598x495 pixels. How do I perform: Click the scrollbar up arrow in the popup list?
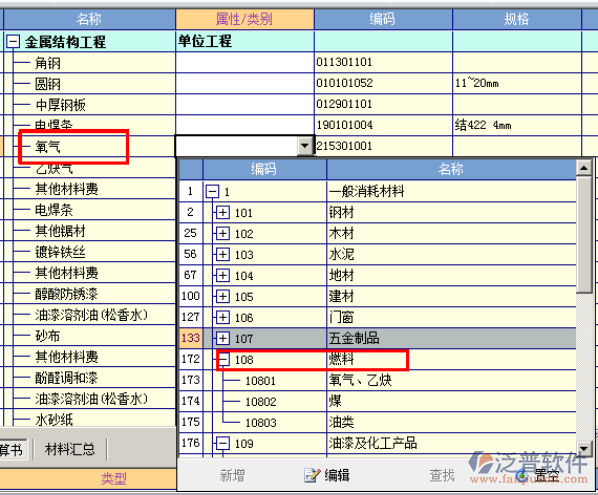pyautogui.click(x=584, y=168)
